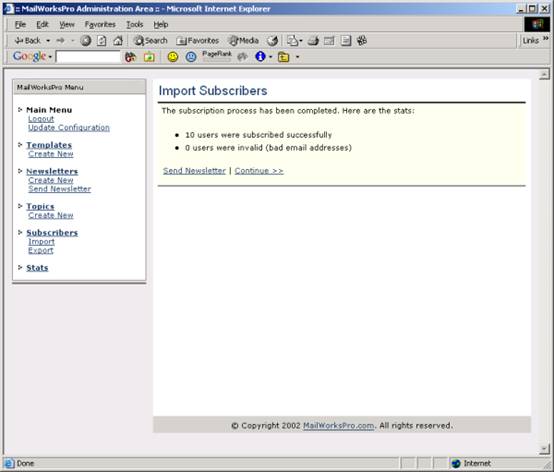This screenshot has height=472, width=554.
Task: Click the Done status bar text
Action: click(x=25, y=463)
